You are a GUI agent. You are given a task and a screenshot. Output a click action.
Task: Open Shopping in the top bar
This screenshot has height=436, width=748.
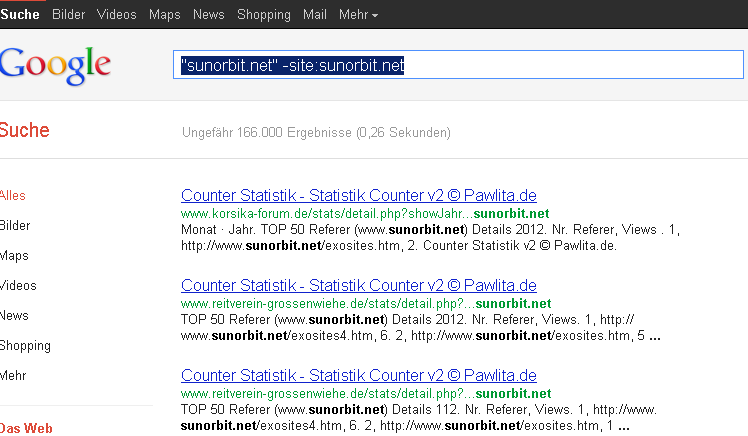[x=264, y=15]
